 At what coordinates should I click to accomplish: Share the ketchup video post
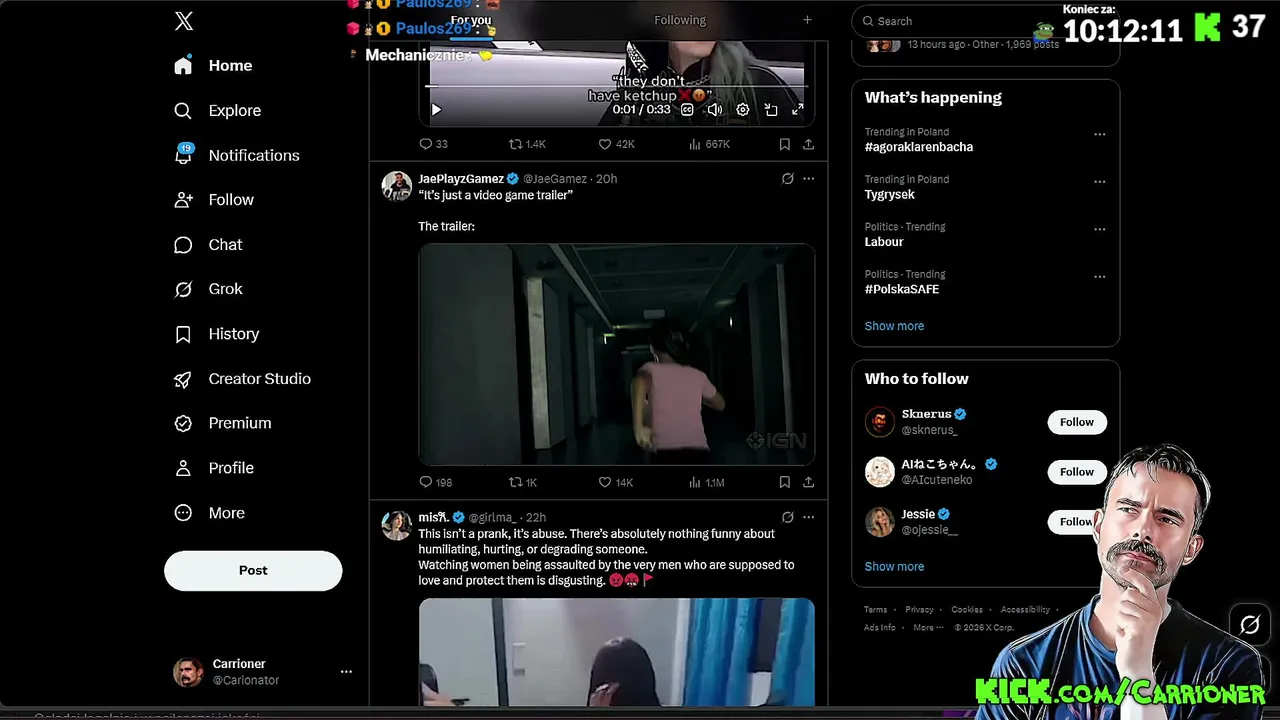click(808, 144)
